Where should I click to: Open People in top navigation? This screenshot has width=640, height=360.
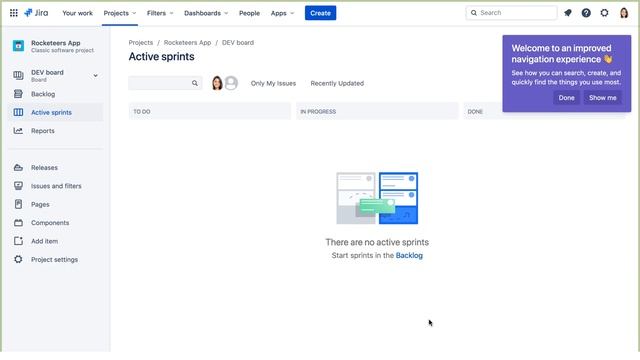tap(249, 13)
